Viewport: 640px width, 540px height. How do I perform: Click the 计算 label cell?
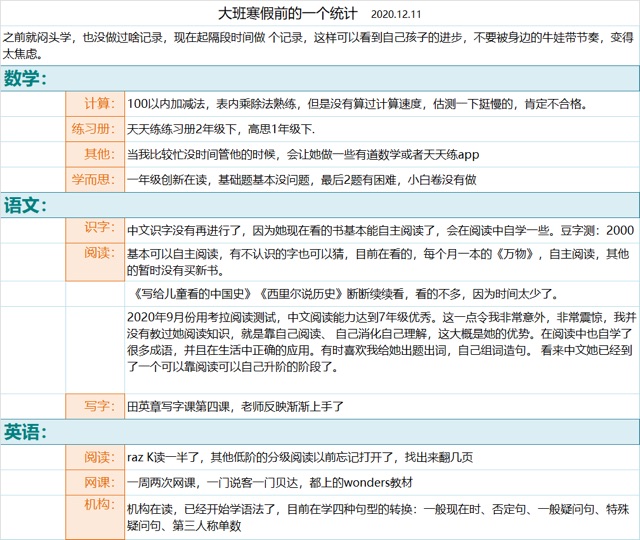click(95, 104)
